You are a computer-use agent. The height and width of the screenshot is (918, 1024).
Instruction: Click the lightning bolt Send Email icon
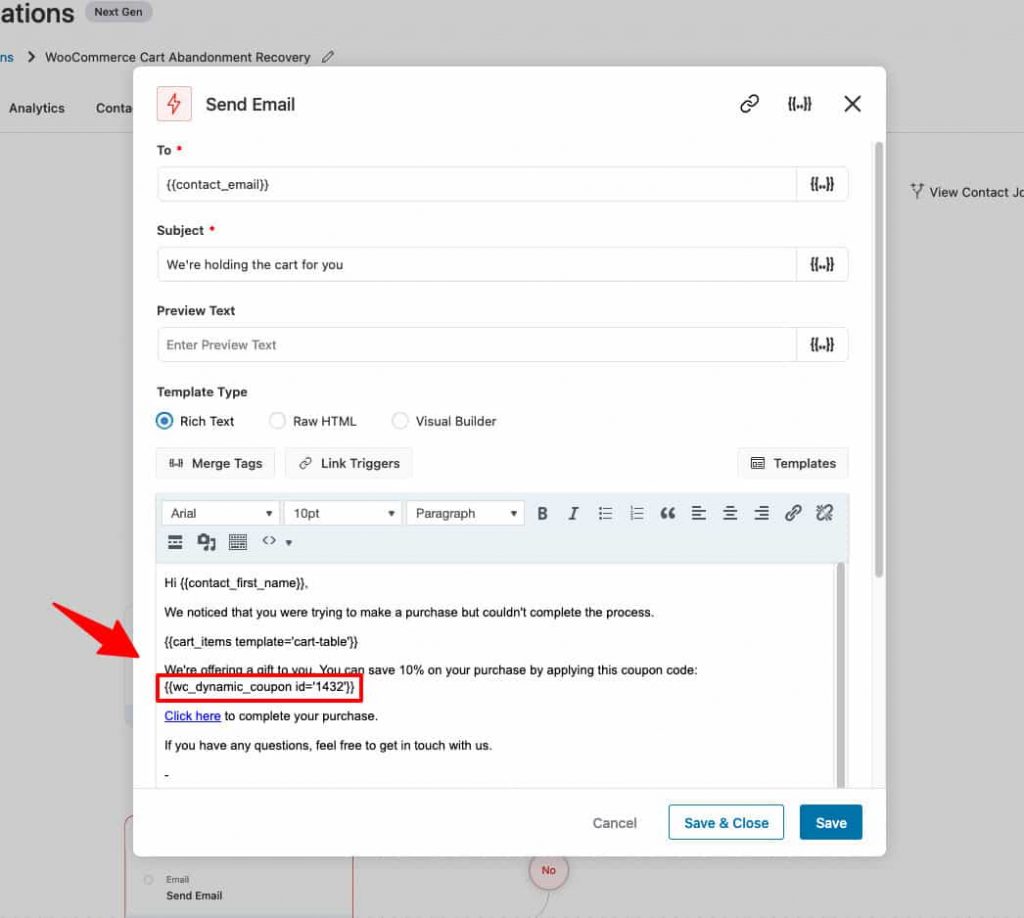[x=174, y=104]
